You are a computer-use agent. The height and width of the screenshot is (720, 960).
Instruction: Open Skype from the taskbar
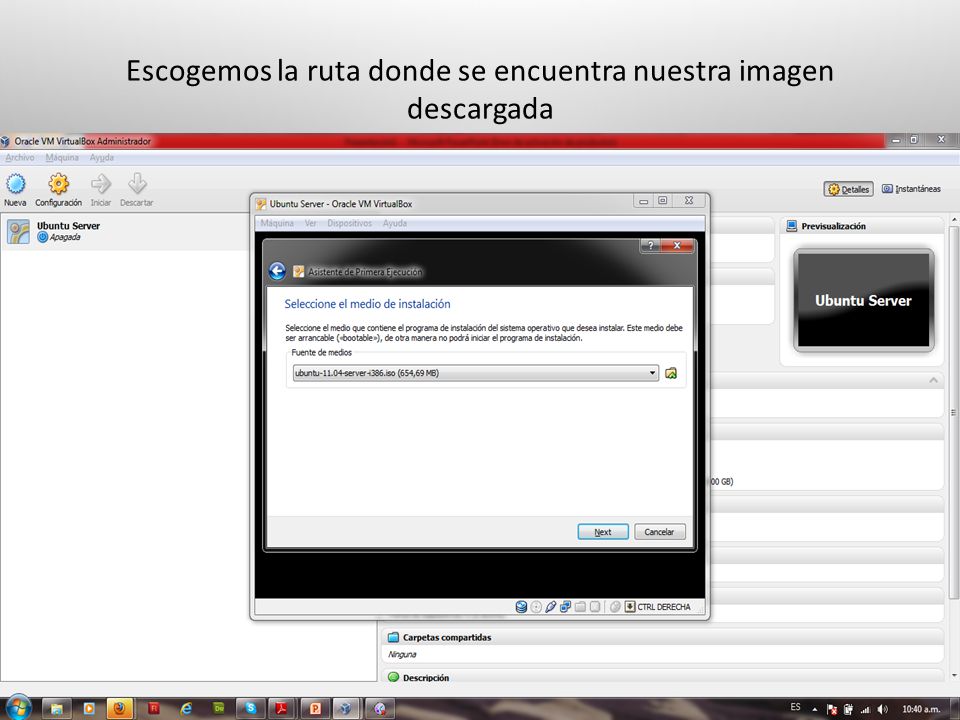250,708
